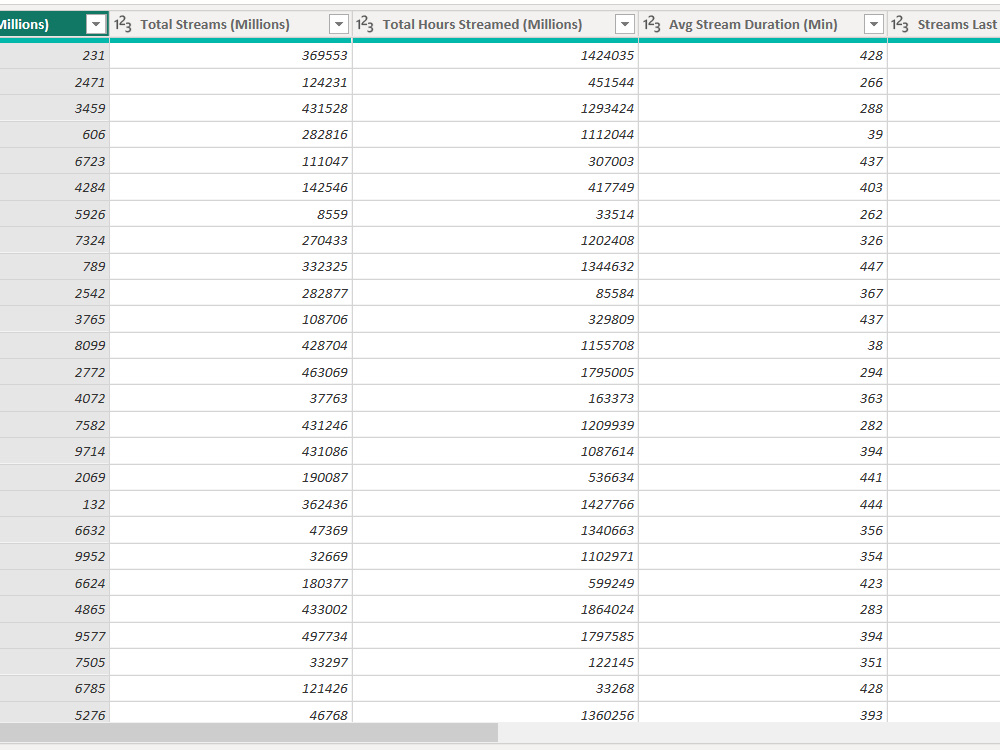Screen dimensions: 1000x750
Task: Click data type icon of Streams Last column
Action: tap(900, 25)
